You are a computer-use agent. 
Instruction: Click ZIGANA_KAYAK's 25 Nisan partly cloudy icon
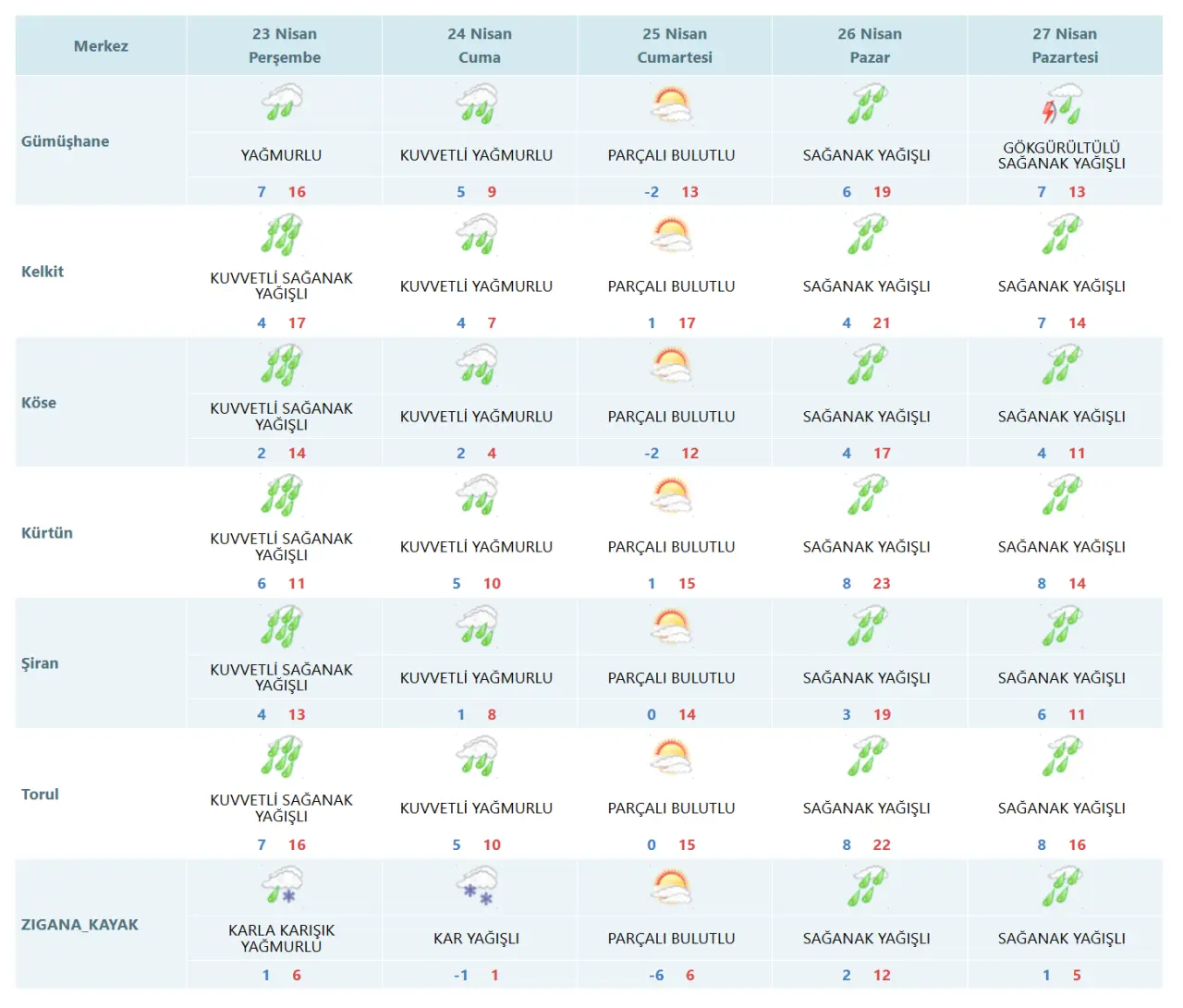coord(672,886)
